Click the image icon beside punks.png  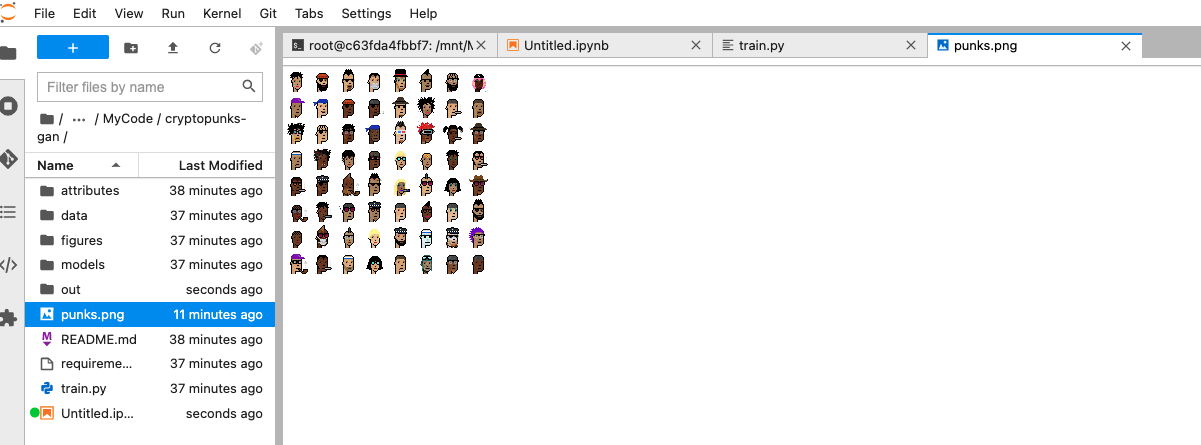tap(46, 314)
